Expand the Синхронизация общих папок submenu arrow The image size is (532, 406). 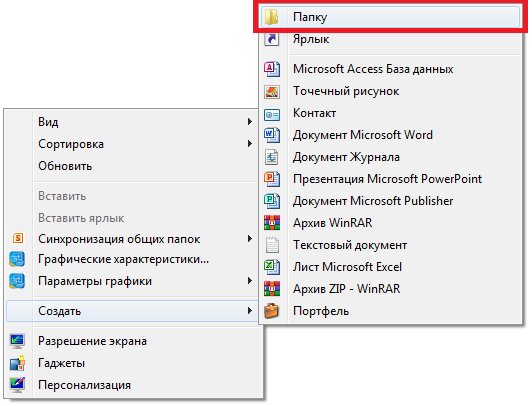(250, 239)
